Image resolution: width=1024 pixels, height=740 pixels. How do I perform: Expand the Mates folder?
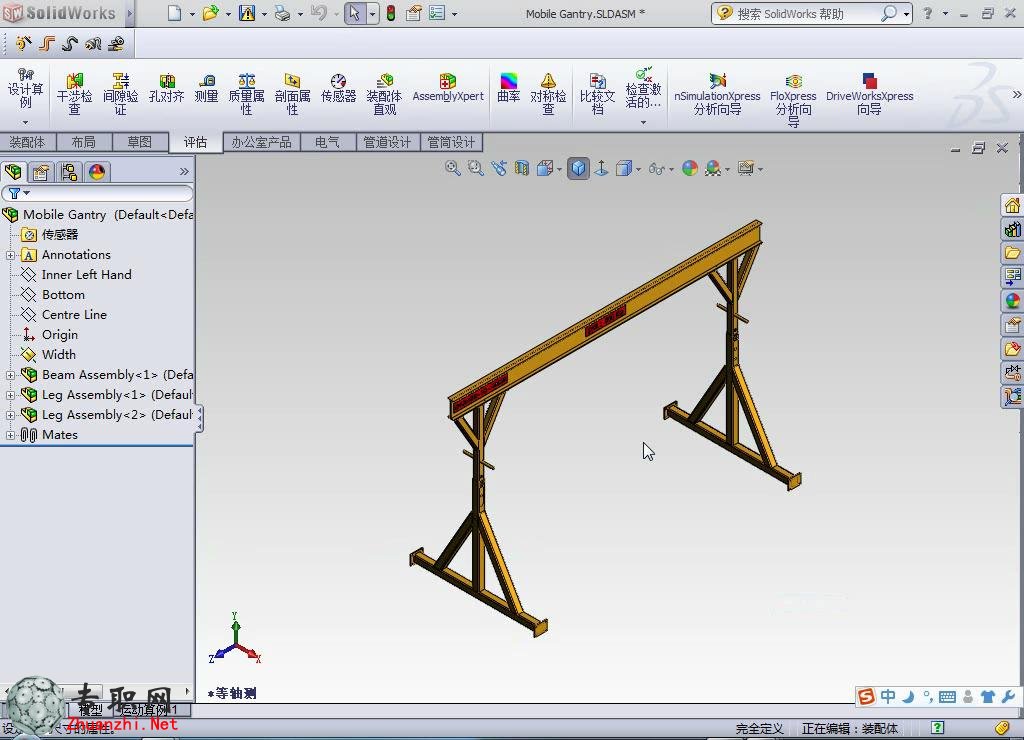pos(10,436)
